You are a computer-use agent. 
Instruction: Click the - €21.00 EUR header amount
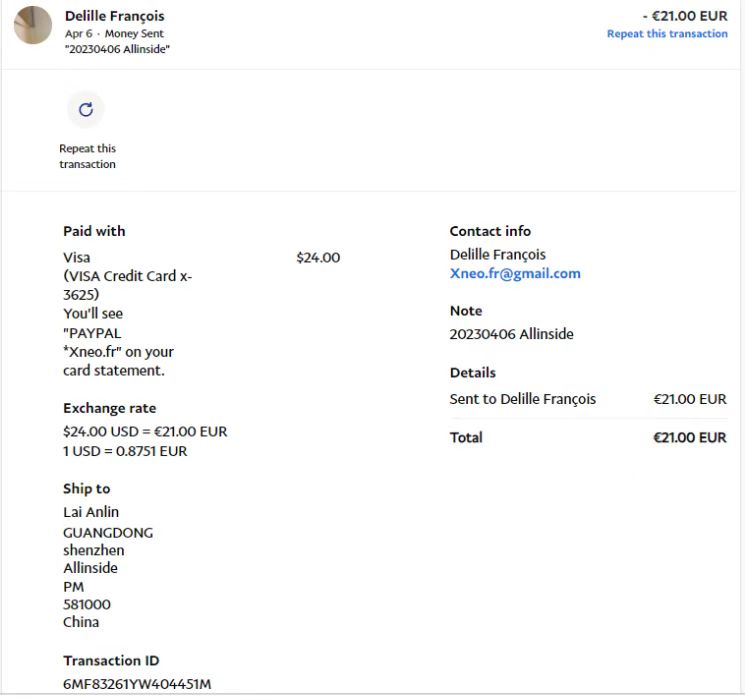[685, 16]
